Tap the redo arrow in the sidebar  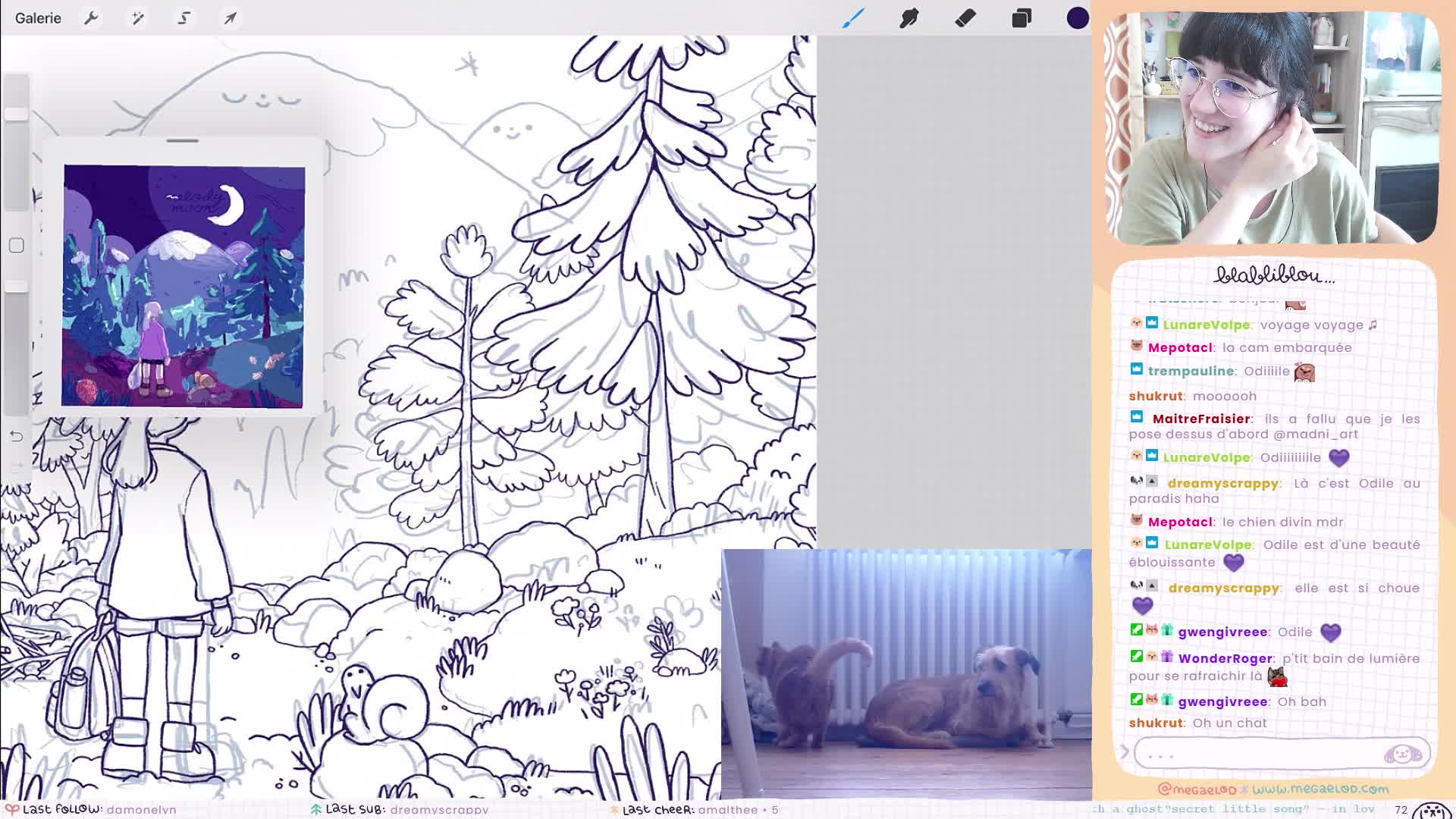tap(16, 466)
